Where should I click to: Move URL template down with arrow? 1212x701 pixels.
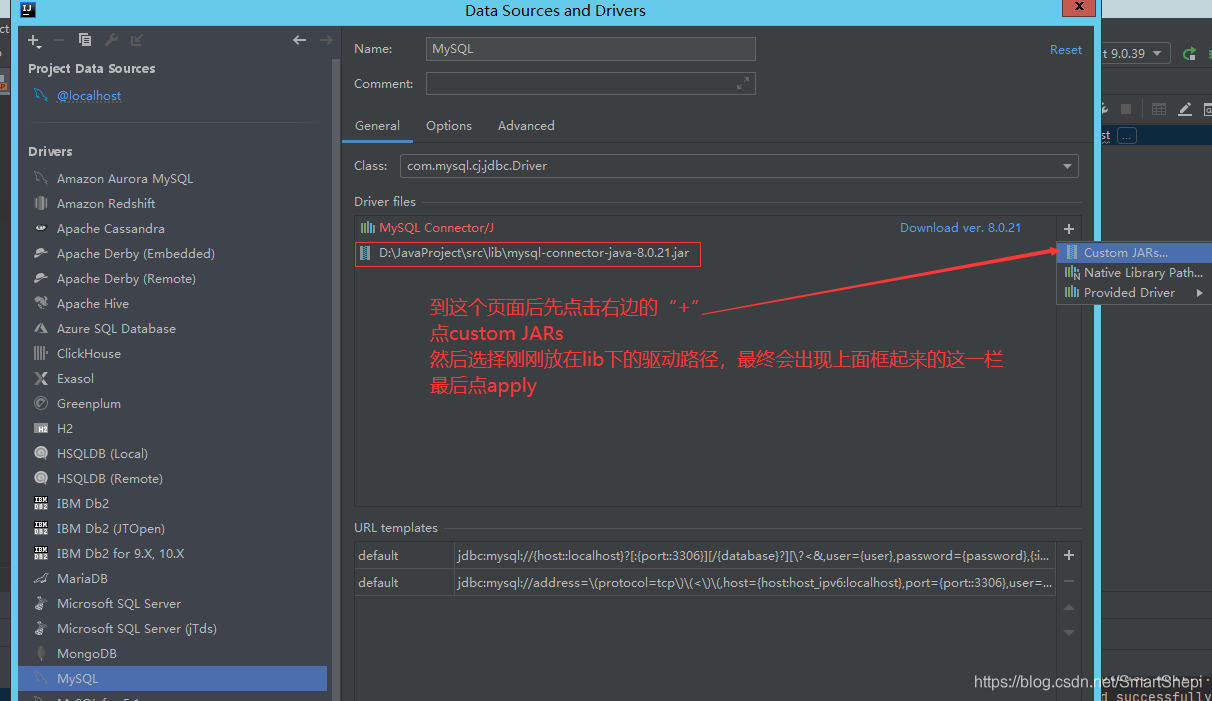[1069, 633]
